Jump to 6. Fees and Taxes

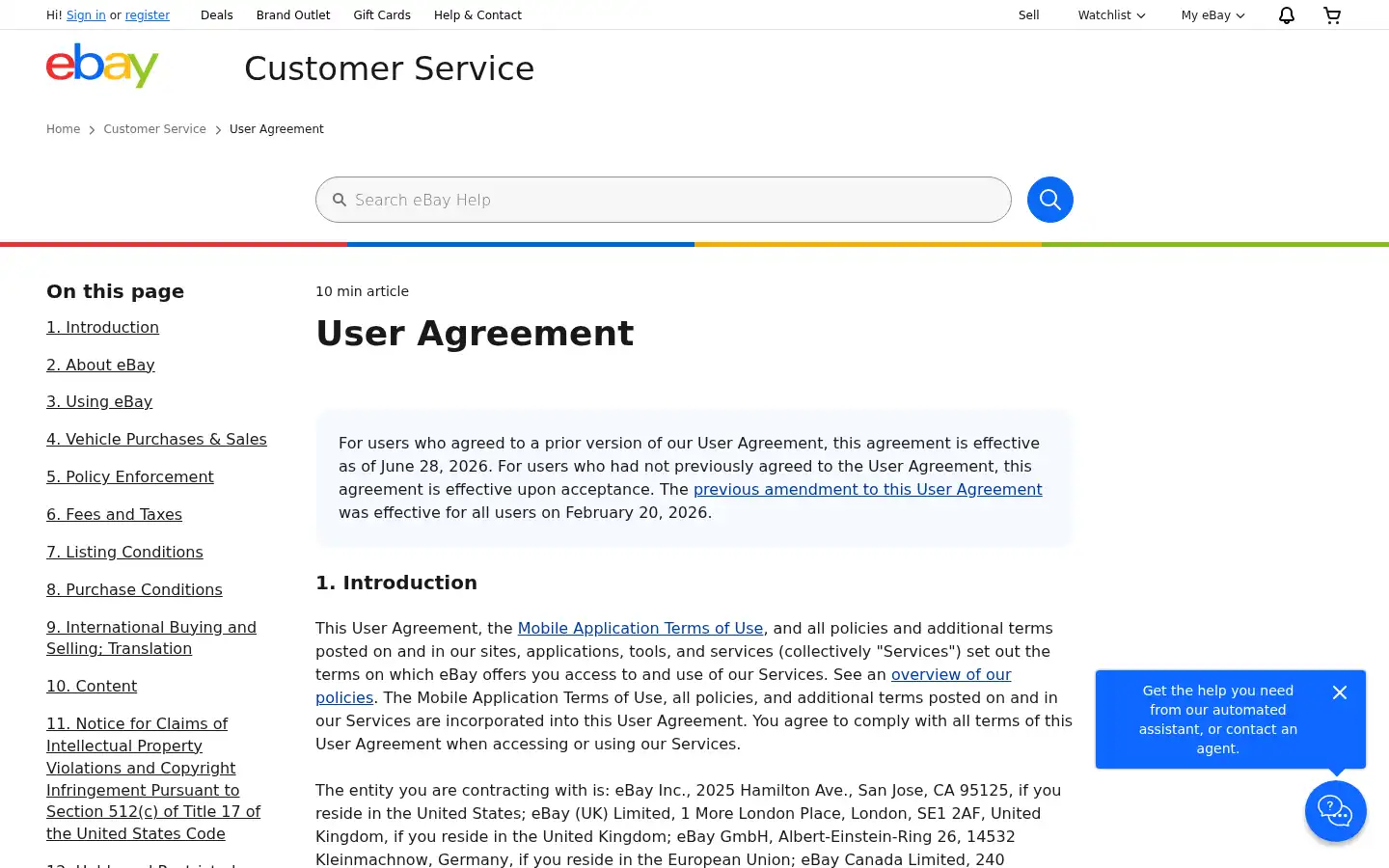[114, 515]
